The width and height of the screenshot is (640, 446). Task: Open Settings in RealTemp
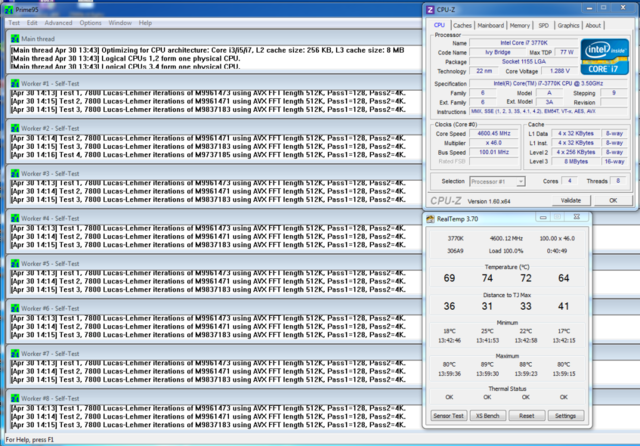point(565,416)
